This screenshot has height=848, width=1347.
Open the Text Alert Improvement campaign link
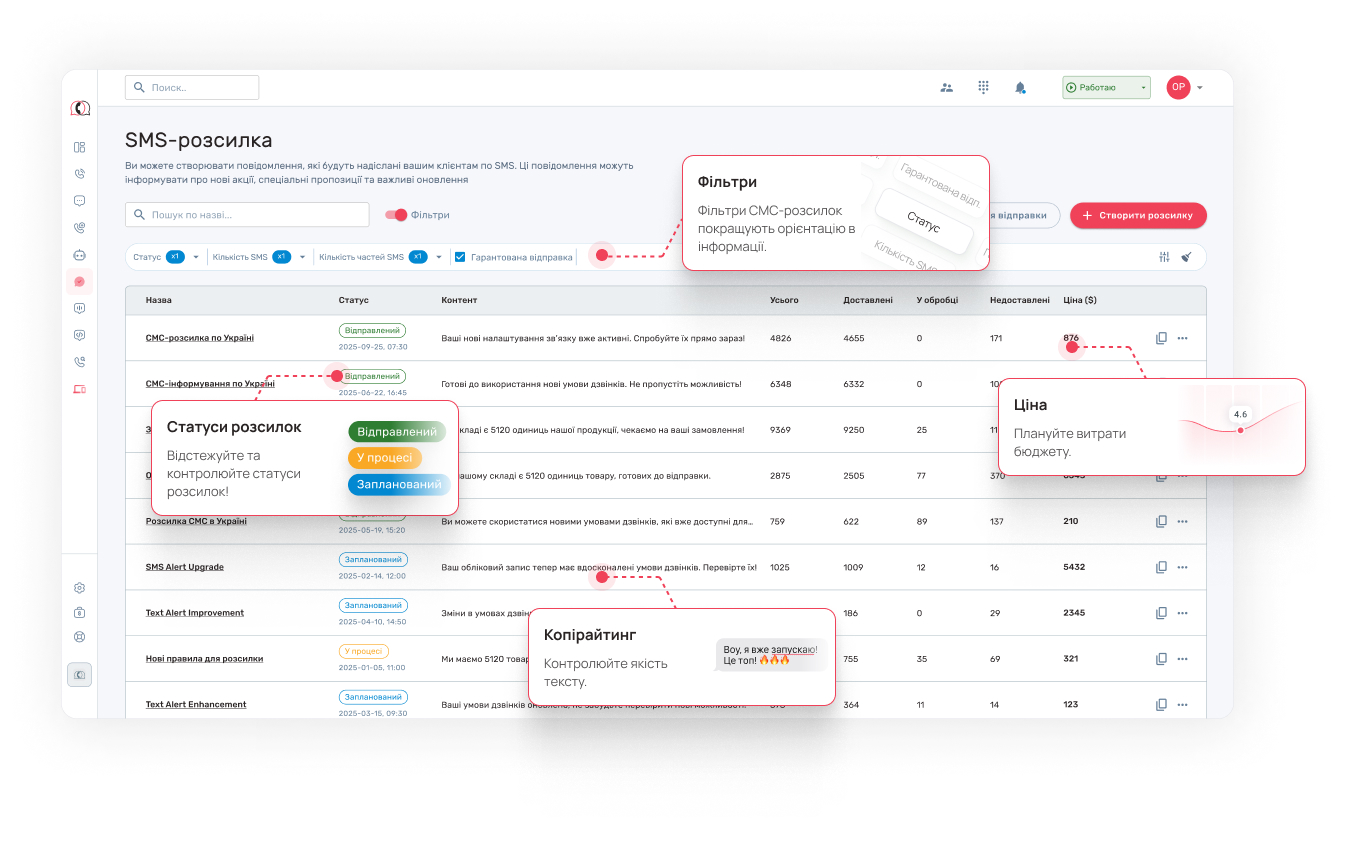pyautogui.click(x=195, y=613)
